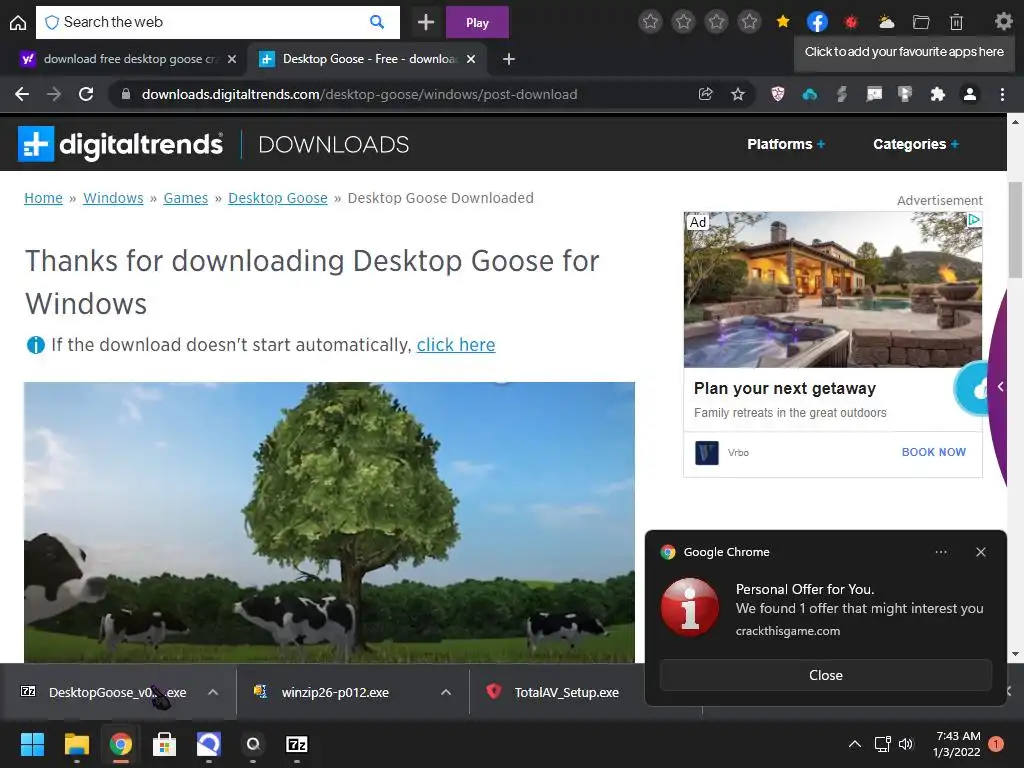Dismiss the Chrome notification with X
The height and width of the screenshot is (768, 1024).
[x=980, y=552]
